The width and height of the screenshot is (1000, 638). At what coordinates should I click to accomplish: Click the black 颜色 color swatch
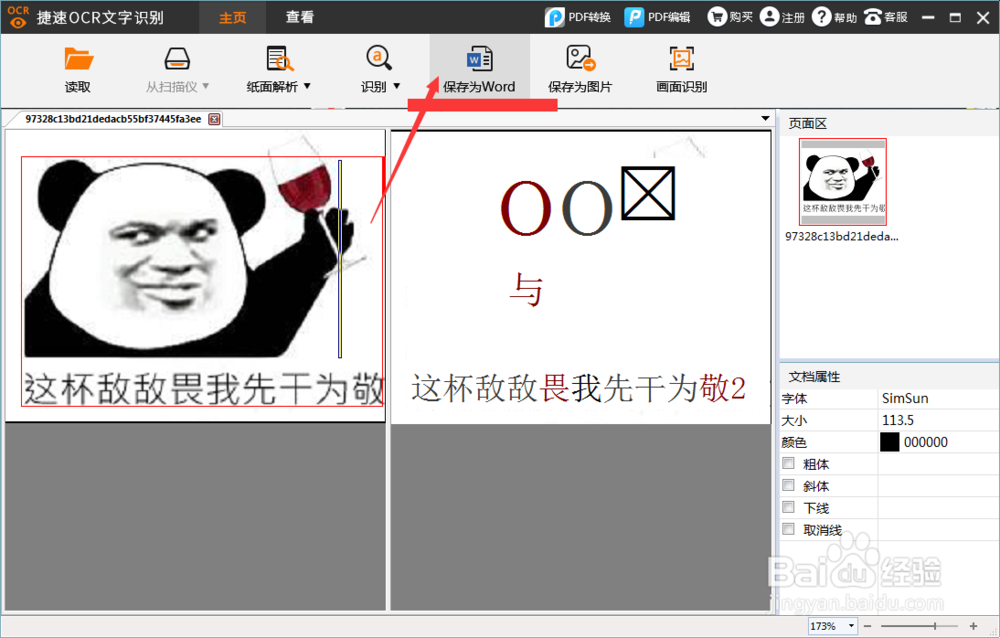pos(889,442)
